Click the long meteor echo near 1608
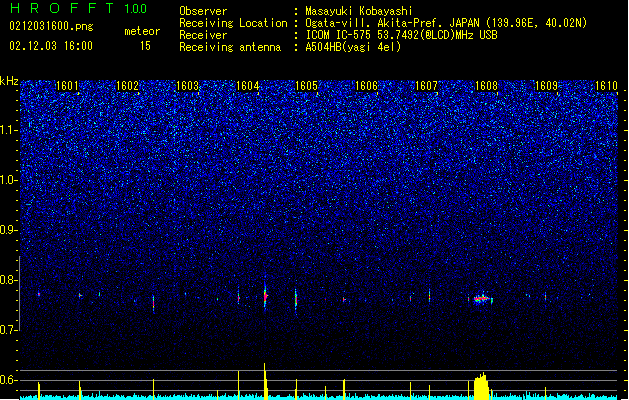This screenshot has height=400, width=629. click(x=483, y=298)
